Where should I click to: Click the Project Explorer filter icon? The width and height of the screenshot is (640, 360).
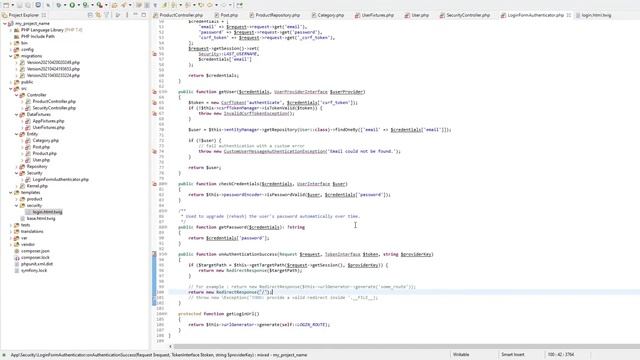[x=107, y=15]
